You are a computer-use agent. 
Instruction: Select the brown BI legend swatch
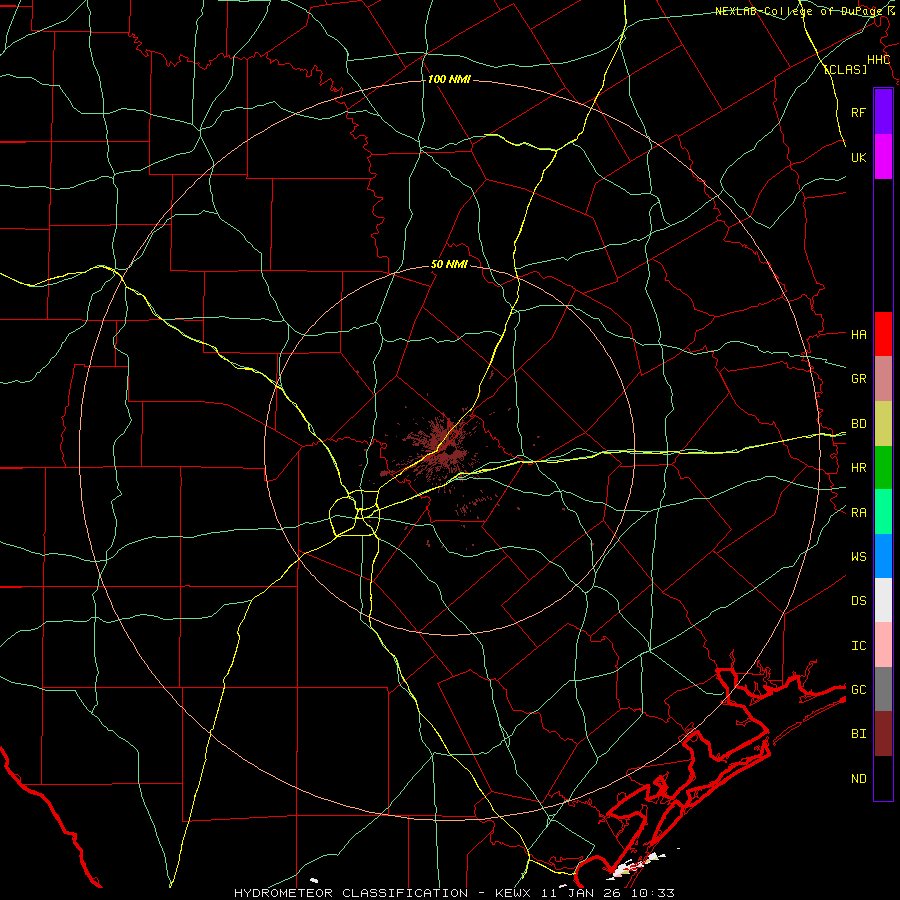pos(883,734)
